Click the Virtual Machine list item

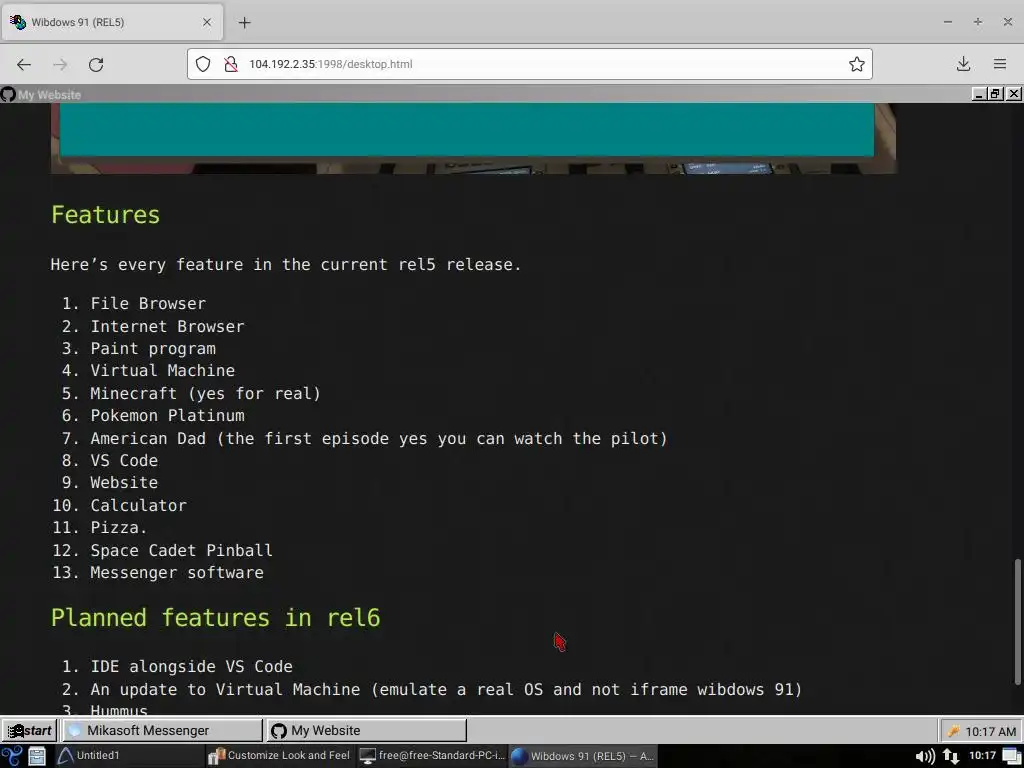163,370
